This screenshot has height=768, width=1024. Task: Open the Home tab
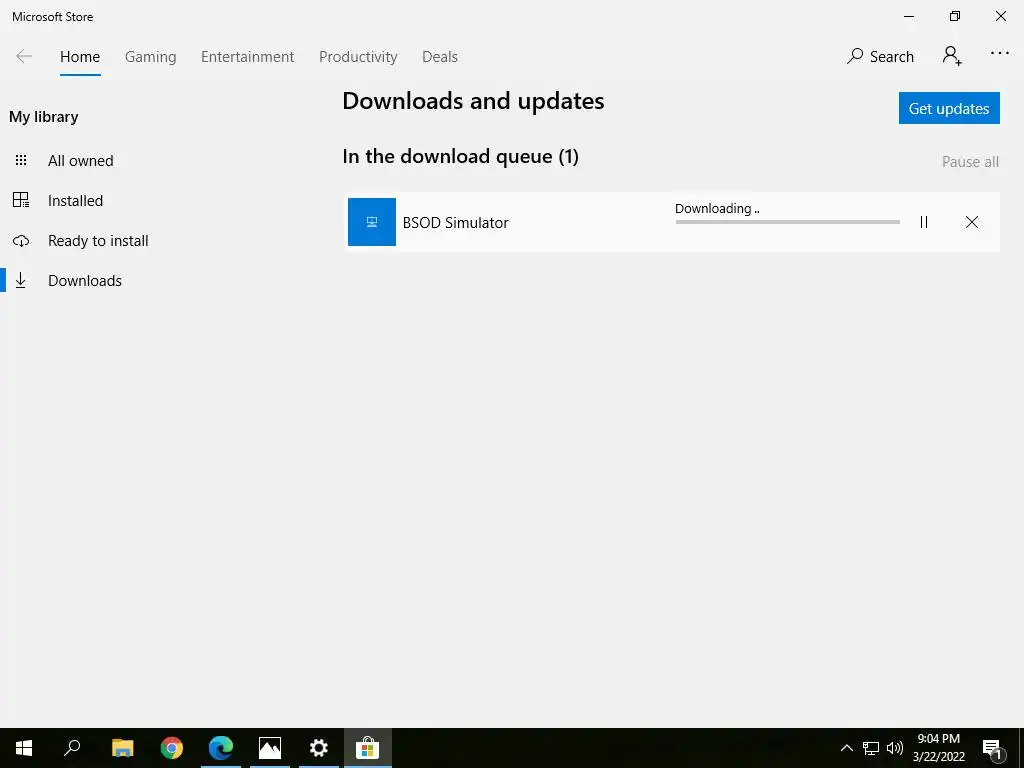tap(80, 57)
